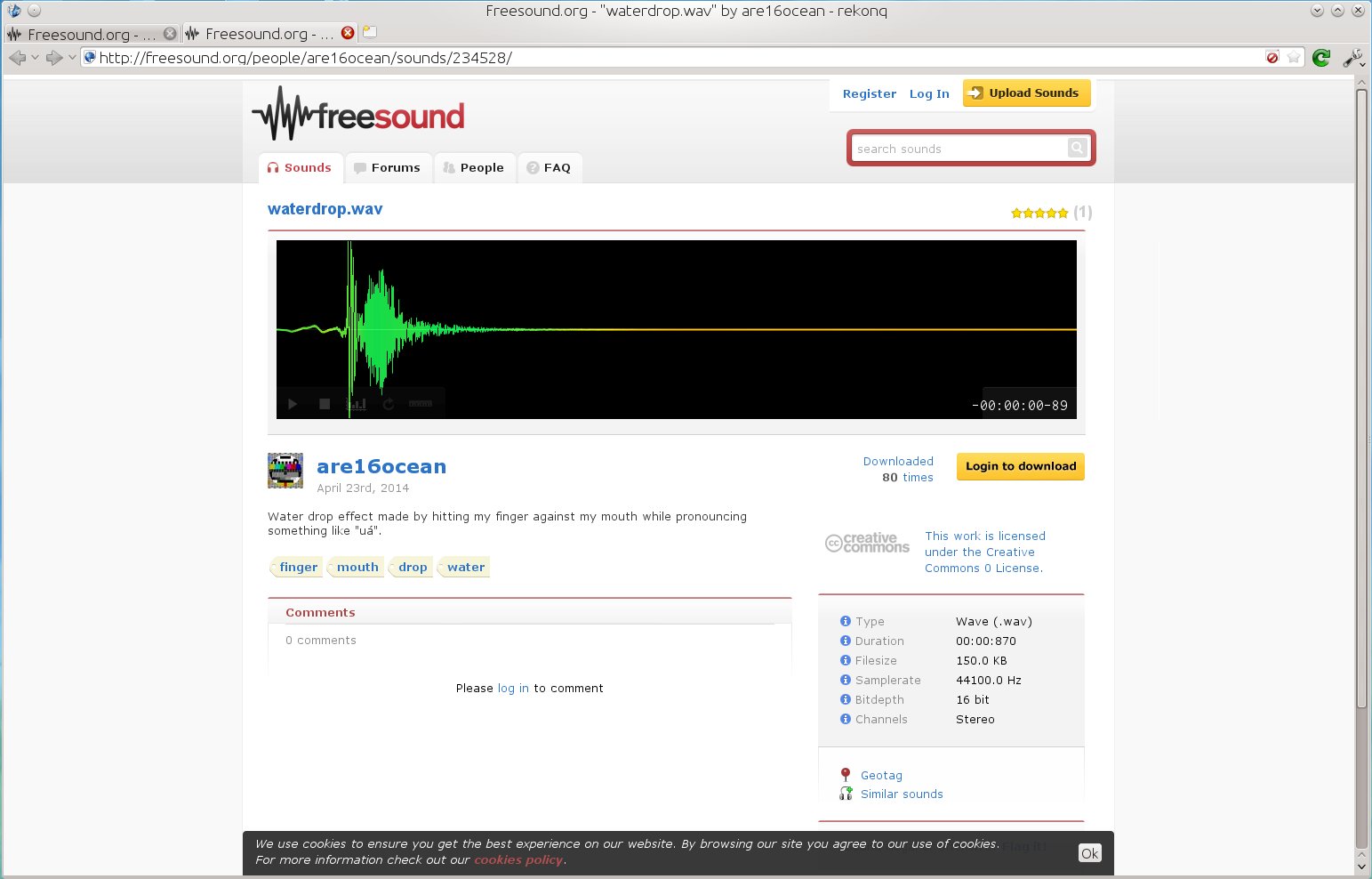Toggle loop playback in the player
Viewport: 1372px width, 879px height.
(389, 404)
